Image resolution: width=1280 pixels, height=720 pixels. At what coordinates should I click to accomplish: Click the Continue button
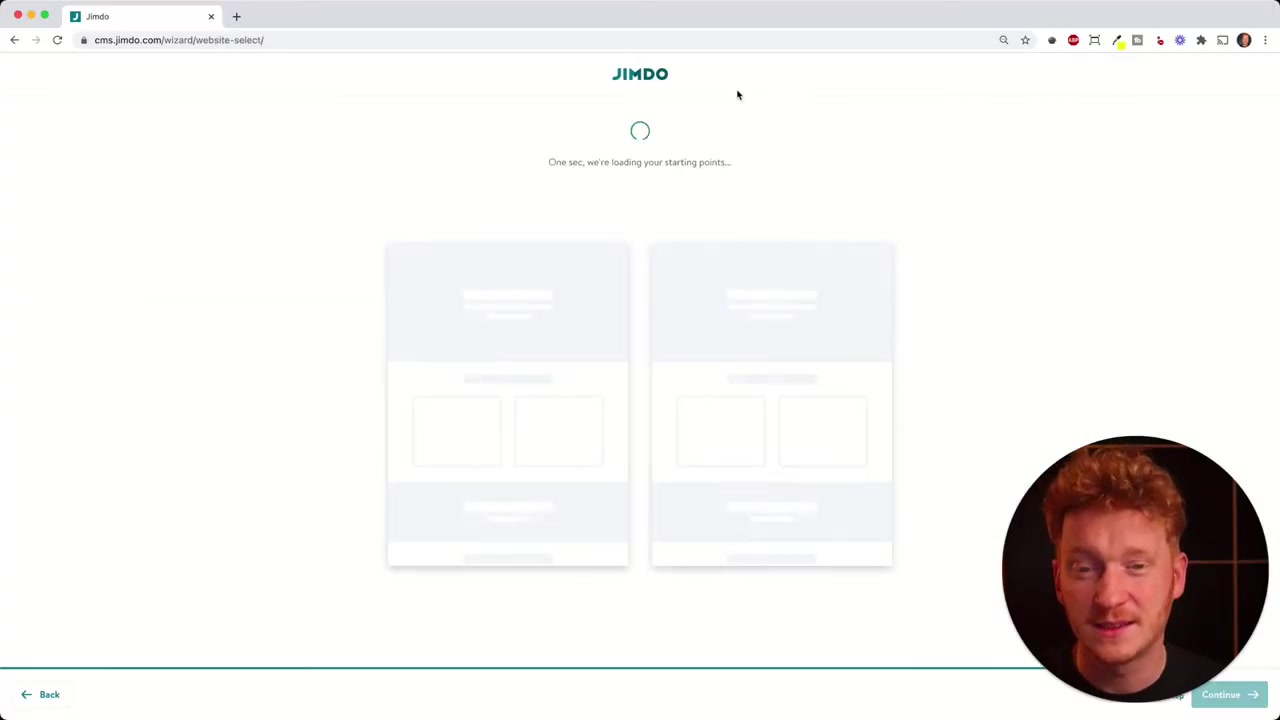point(1229,695)
